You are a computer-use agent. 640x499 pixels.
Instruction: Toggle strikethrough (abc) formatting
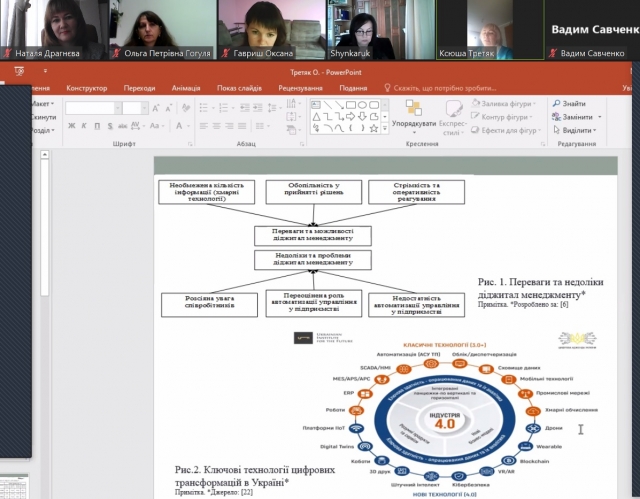tap(123, 126)
